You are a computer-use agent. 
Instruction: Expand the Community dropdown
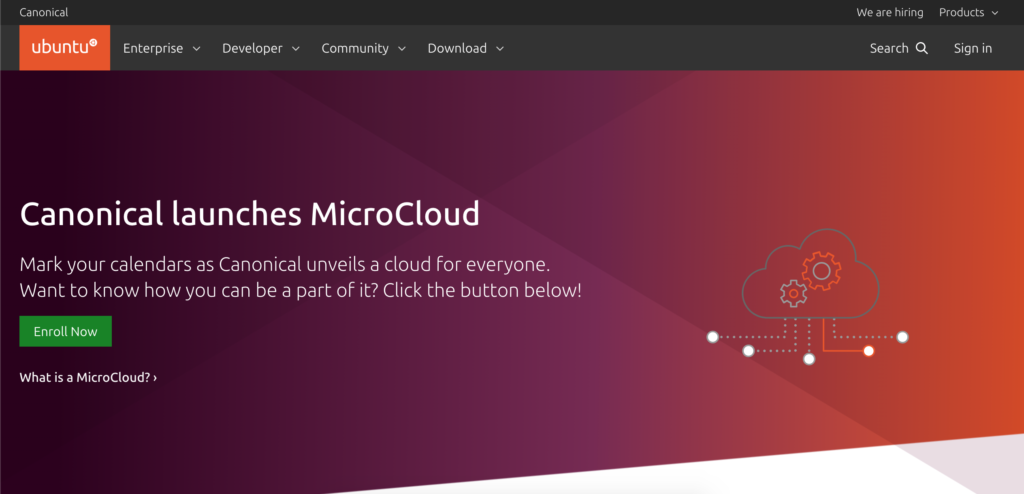point(363,48)
